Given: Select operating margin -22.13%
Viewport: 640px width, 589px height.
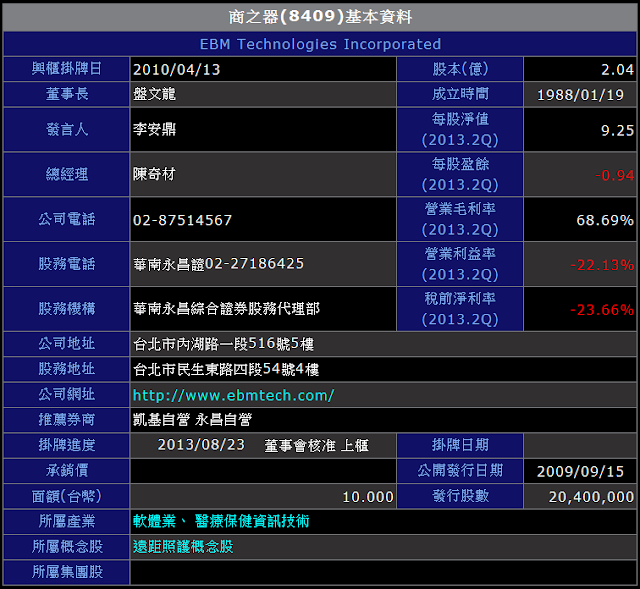Looking at the screenshot, I should (602, 265).
